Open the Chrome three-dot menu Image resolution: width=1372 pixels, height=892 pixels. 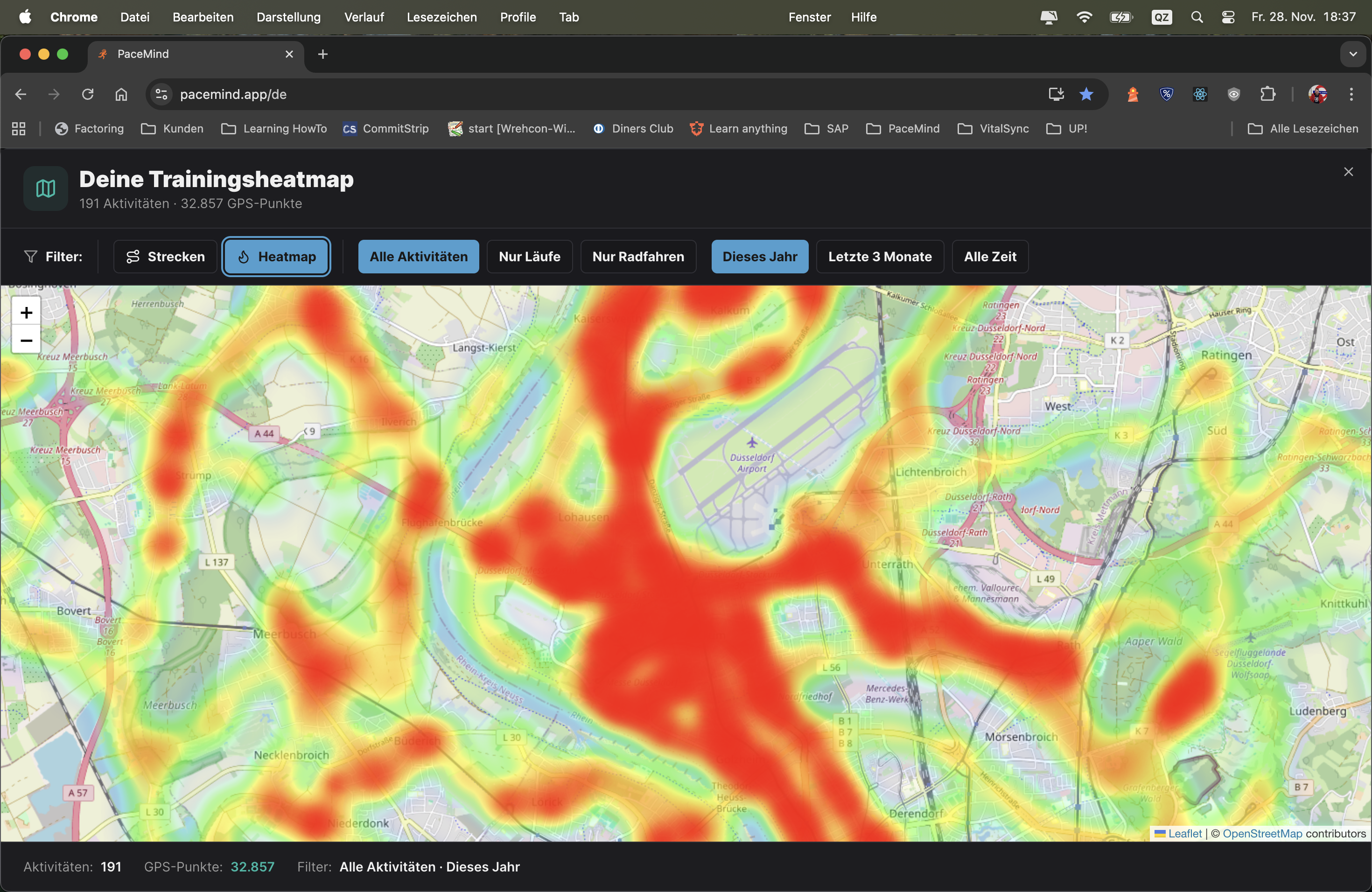(1351, 94)
